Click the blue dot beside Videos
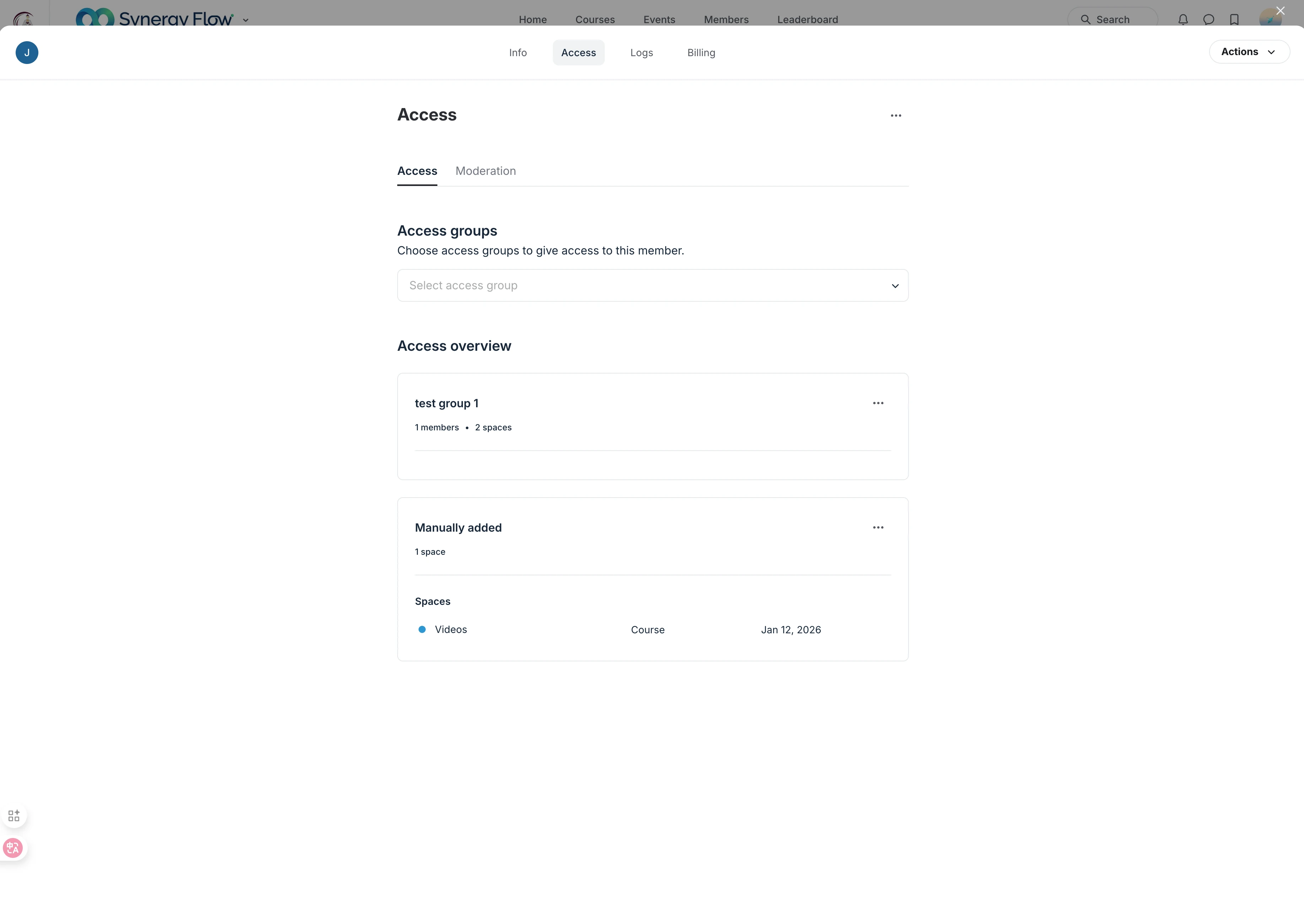The width and height of the screenshot is (1304, 924). click(422, 629)
